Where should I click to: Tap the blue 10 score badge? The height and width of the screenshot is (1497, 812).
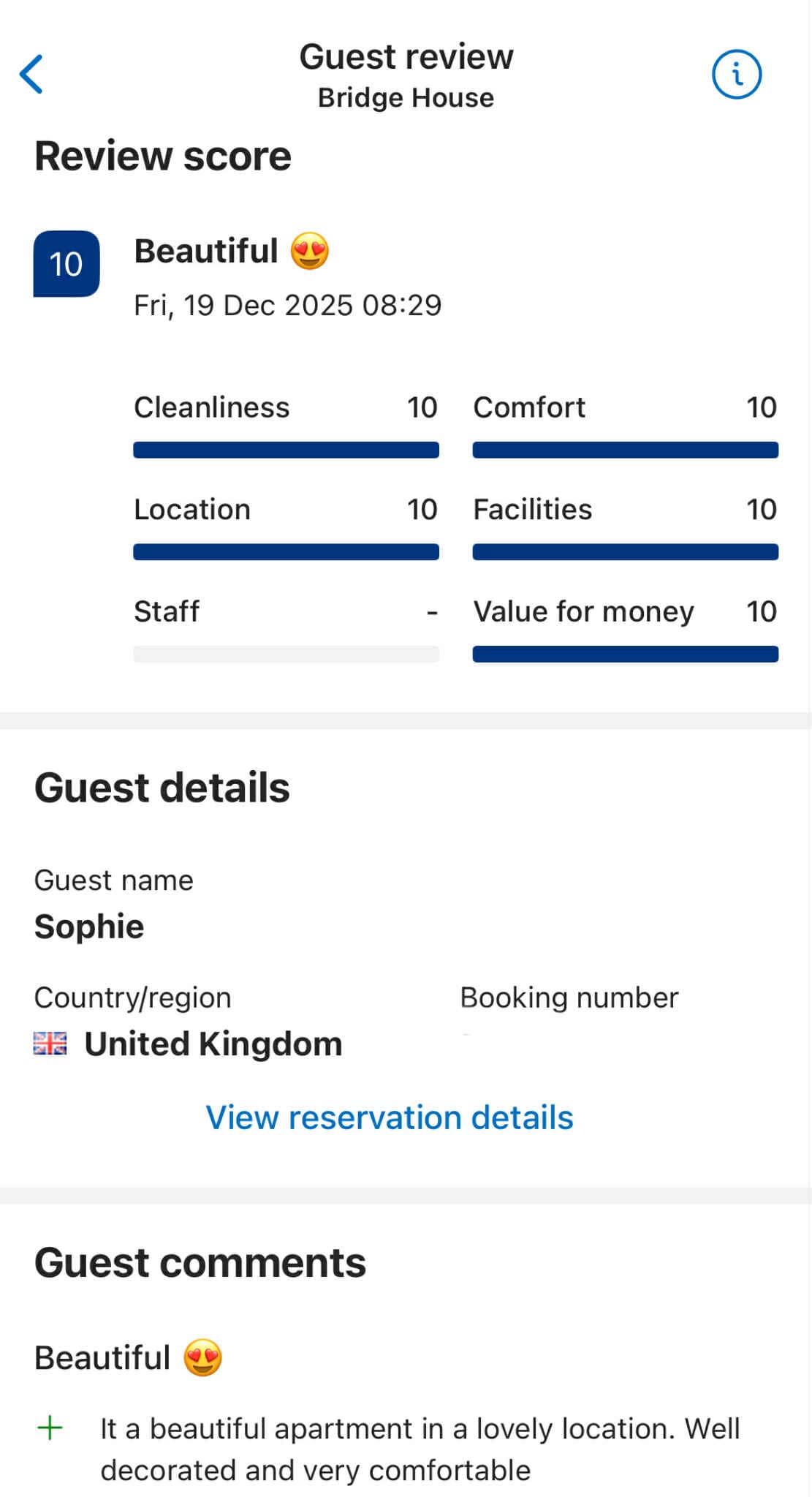pyautogui.click(x=67, y=264)
